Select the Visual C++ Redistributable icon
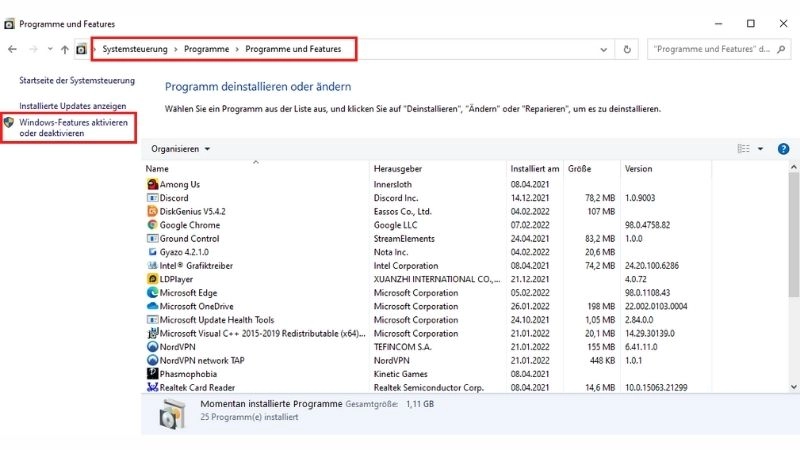 152,333
